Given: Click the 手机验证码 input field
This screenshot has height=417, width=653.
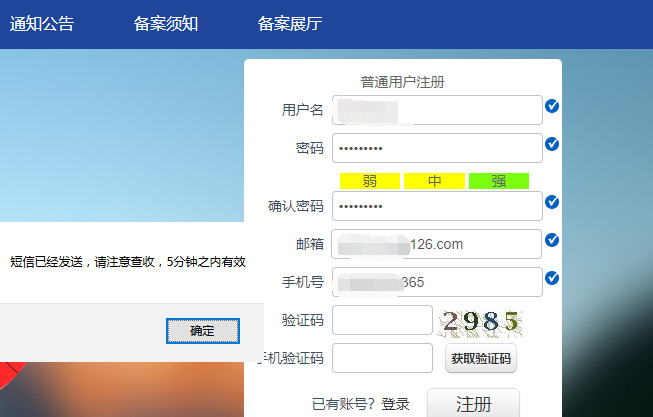Looking at the screenshot, I should (382, 358).
